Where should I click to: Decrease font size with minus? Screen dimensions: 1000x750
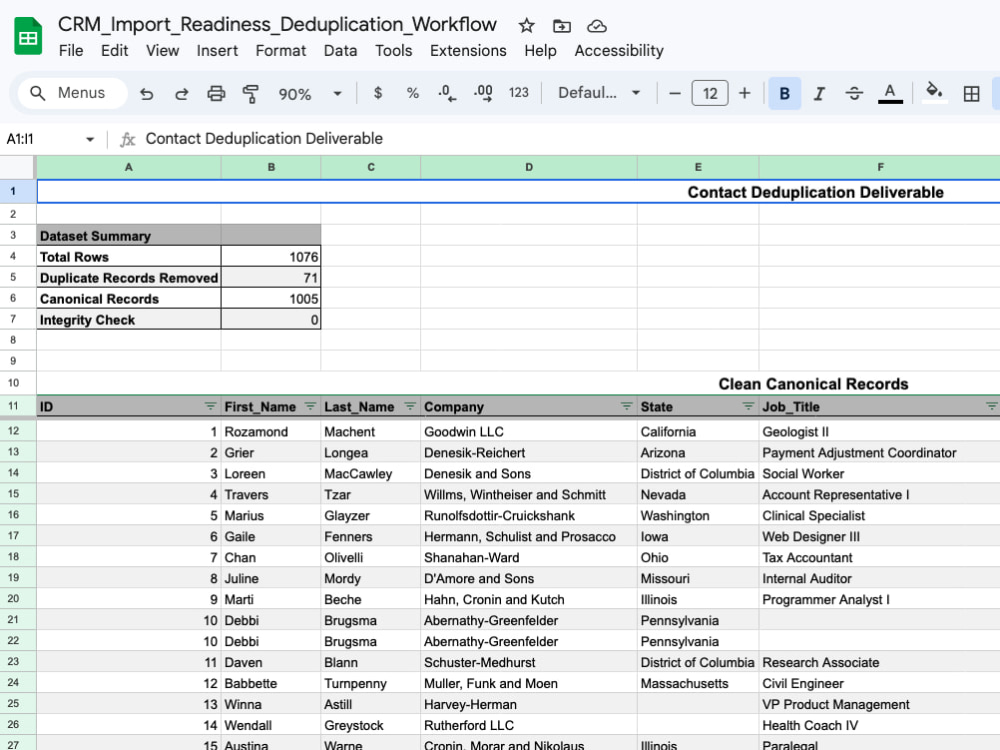(x=675, y=94)
